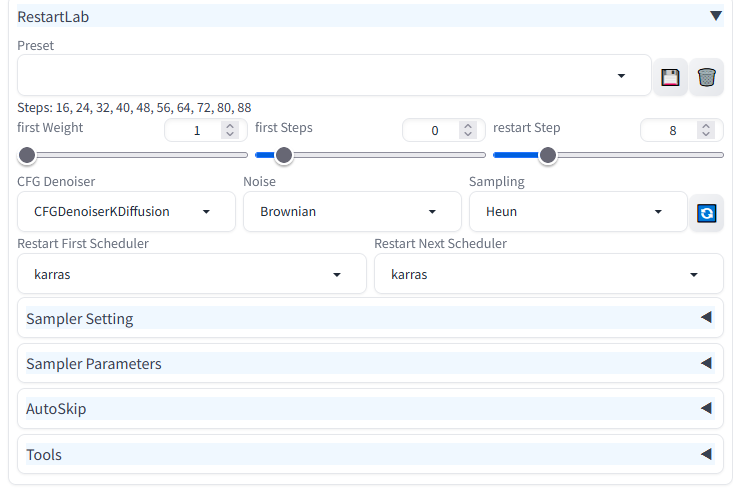This screenshot has width=733, height=490.
Task: Open the Sampling dropdown showing Heun
Action: [x=578, y=211]
